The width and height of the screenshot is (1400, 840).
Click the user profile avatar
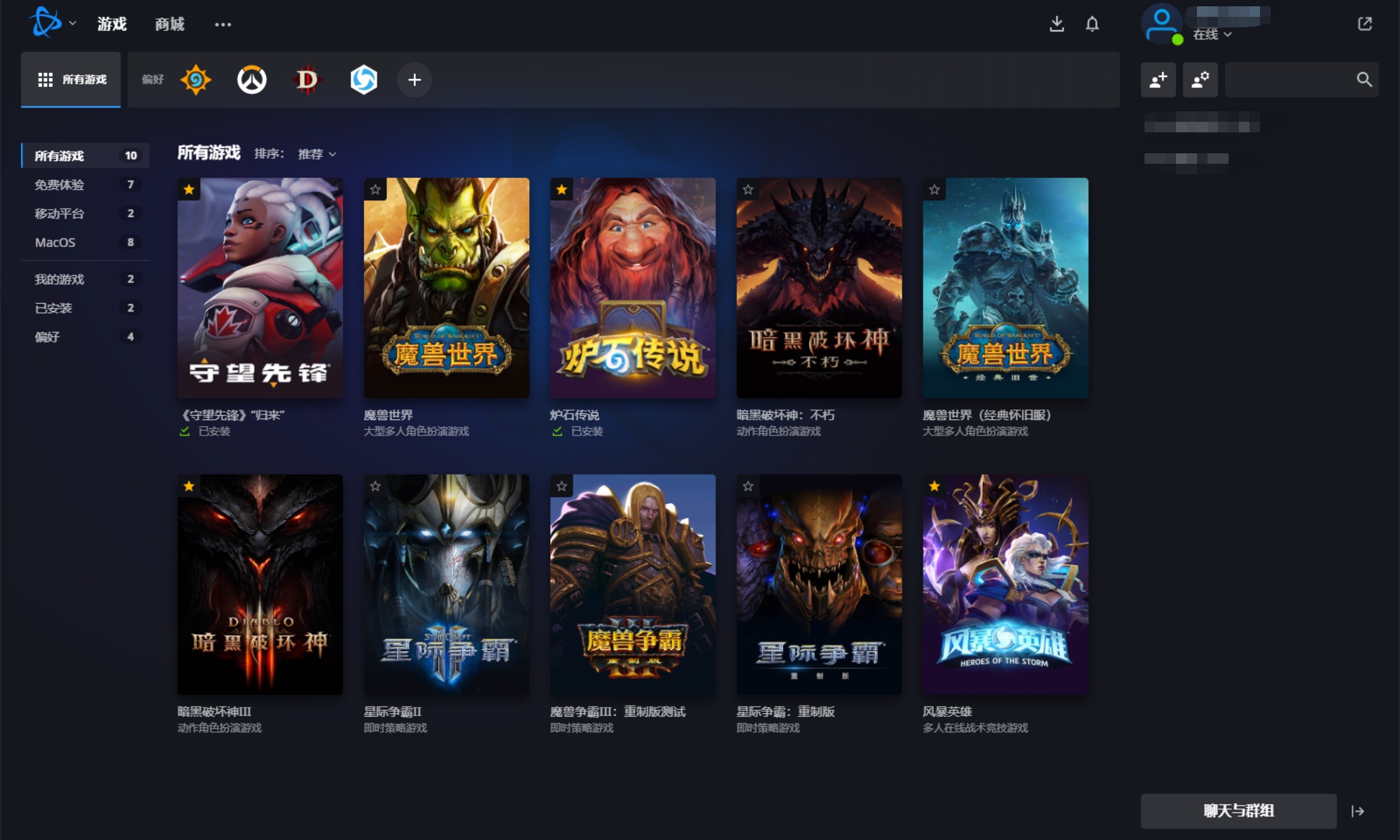[x=1162, y=24]
